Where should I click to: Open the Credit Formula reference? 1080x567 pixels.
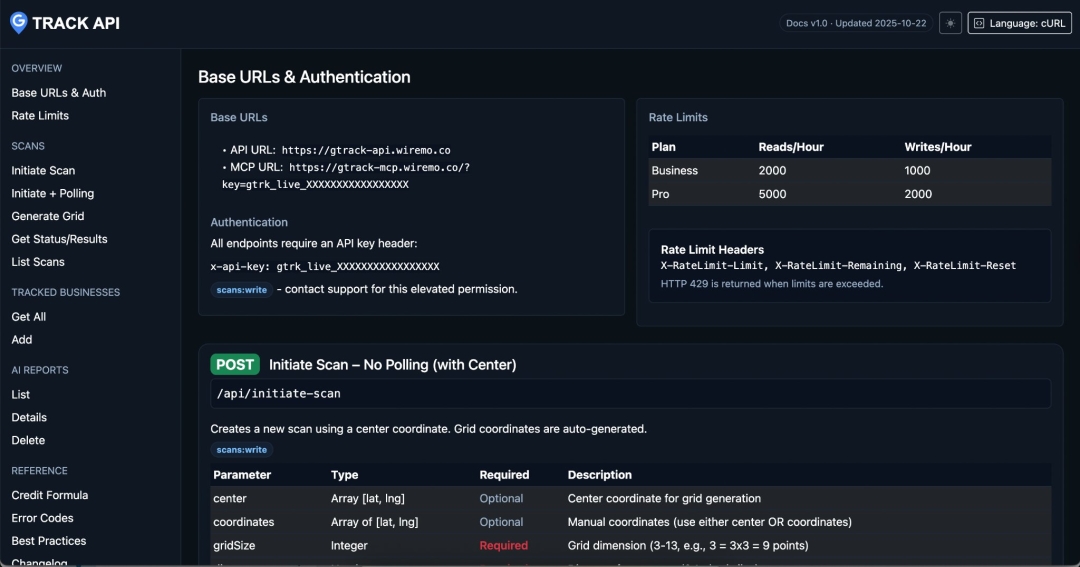click(x=49, y=495)
